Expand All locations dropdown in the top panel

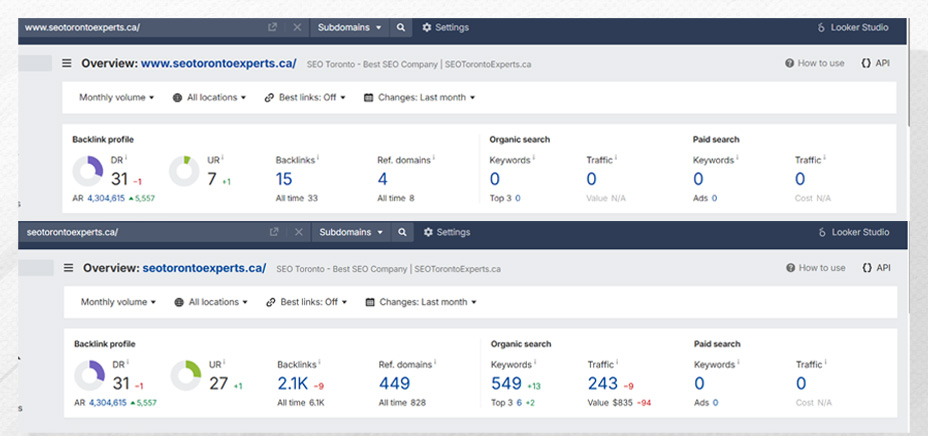pos(210,98)
